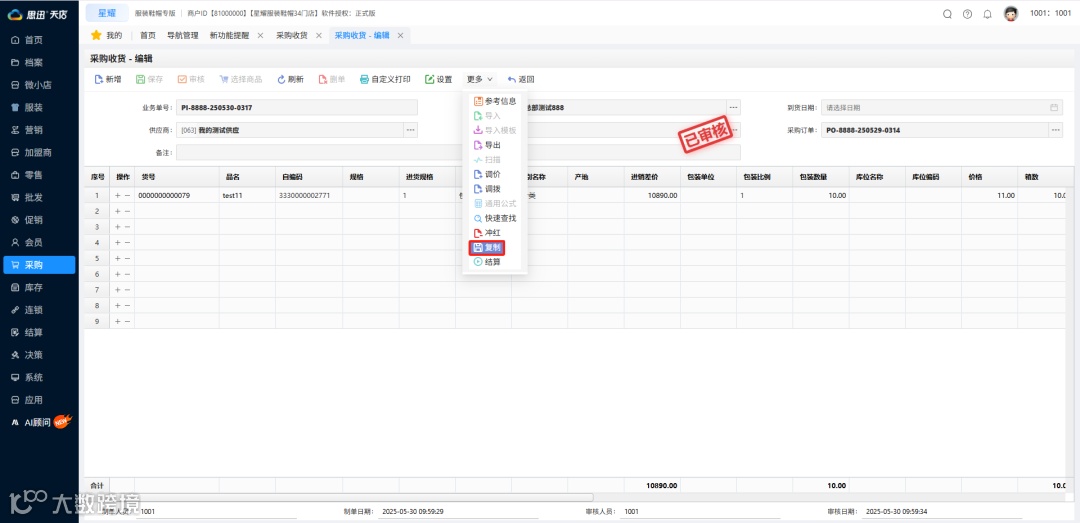Choose 参考信息 from the menu
Viewport: 1080px width, 523px height.
(495, 101)
